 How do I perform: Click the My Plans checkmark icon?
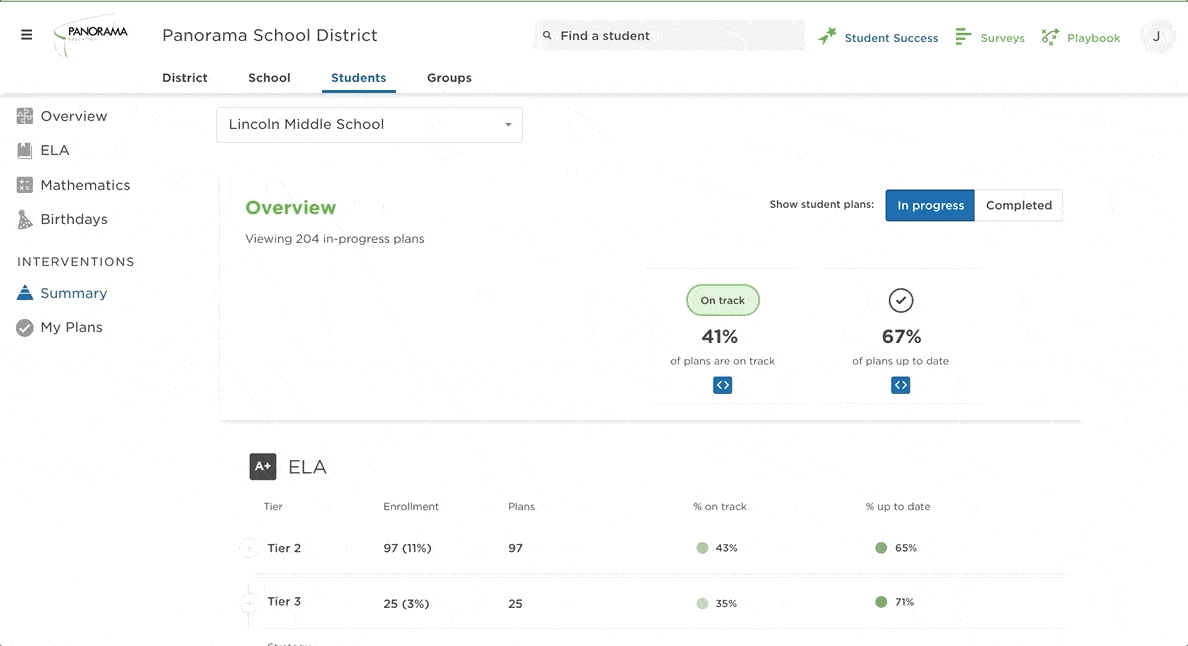(x=25, y=327)
